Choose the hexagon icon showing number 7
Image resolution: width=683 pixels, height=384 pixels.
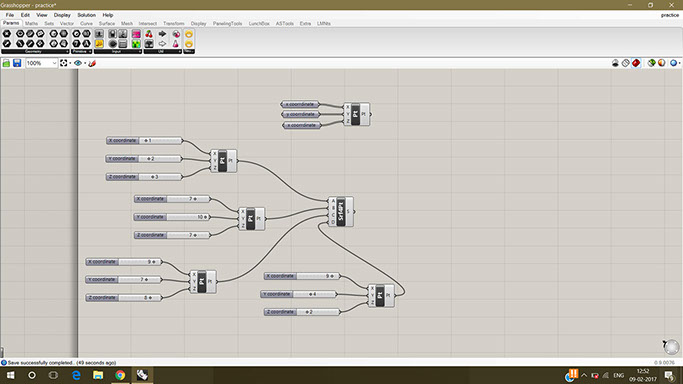76,44
